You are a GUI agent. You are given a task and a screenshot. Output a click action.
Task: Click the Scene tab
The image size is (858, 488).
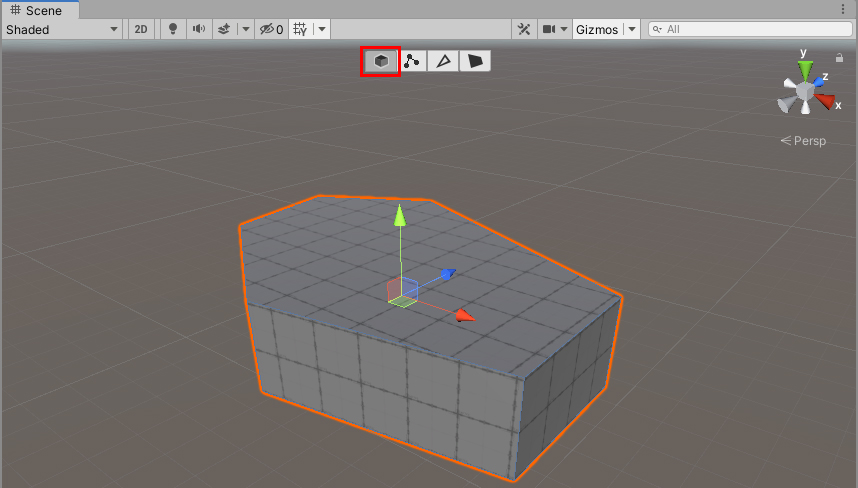click(x=36, y=10)
